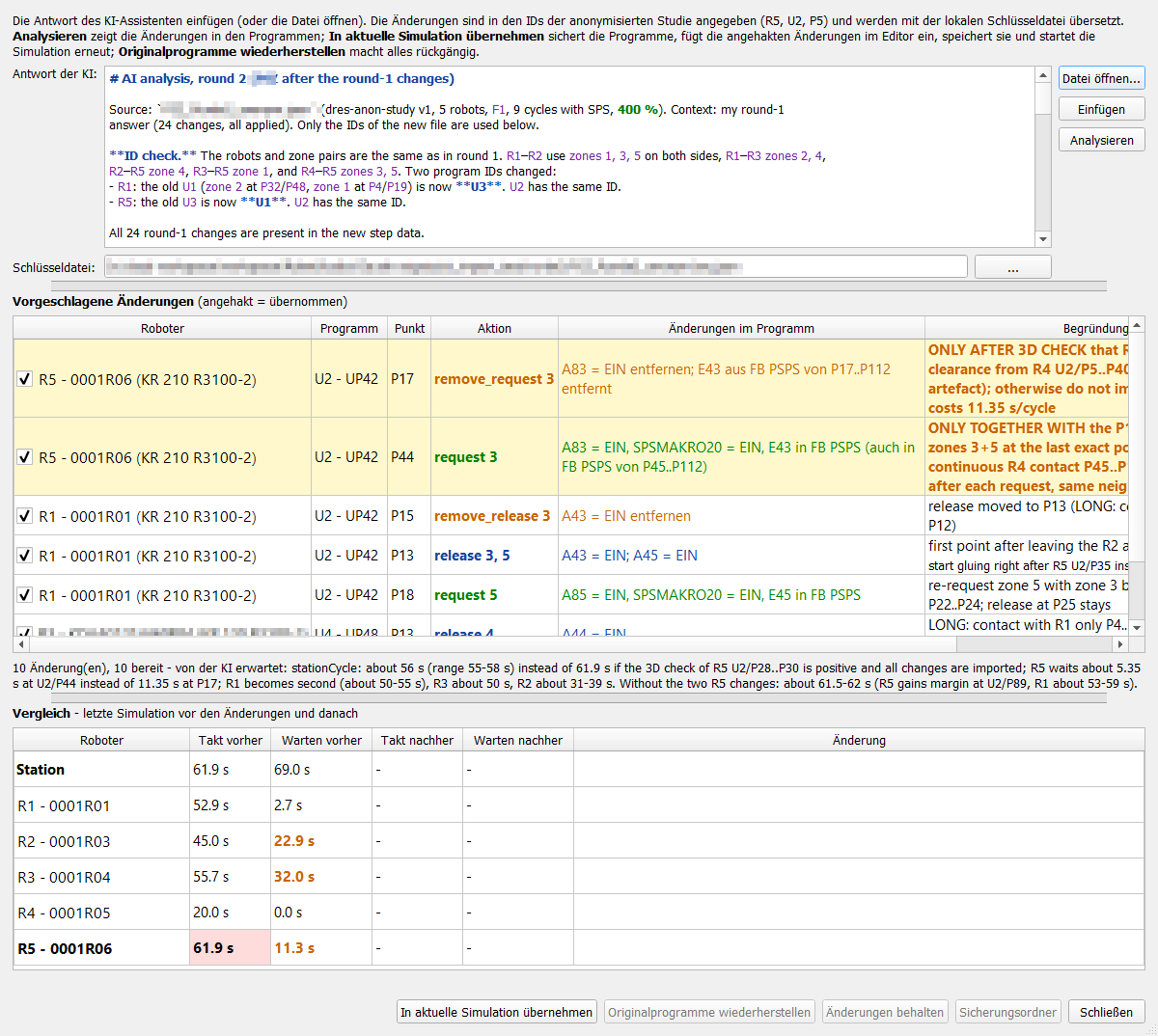Click the Warten vorher column header
This screenshot has height=1036, width=1158.
[x=321, y=741]
